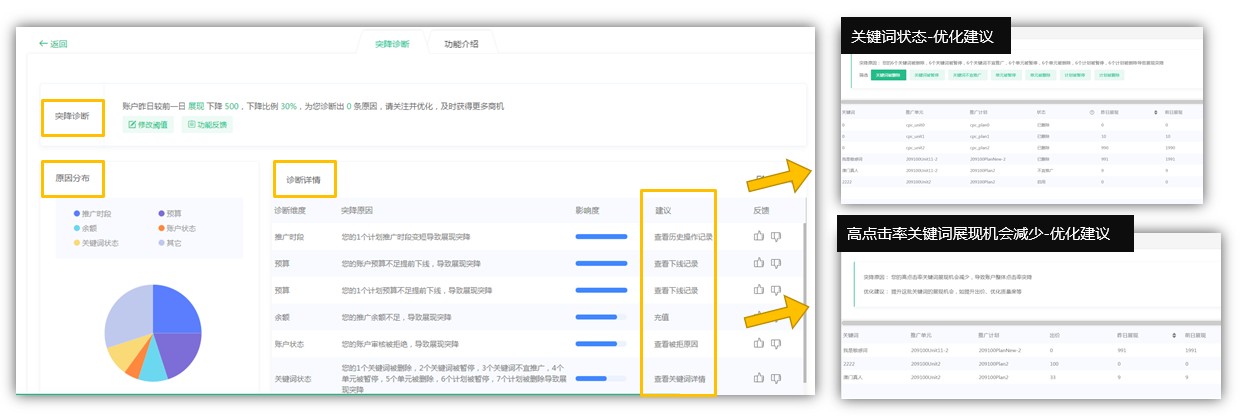The width and height of the screenshot is (1243, 416).
Task: Thumbs up the 推广时段 diagnosis row
Action: 758,237
